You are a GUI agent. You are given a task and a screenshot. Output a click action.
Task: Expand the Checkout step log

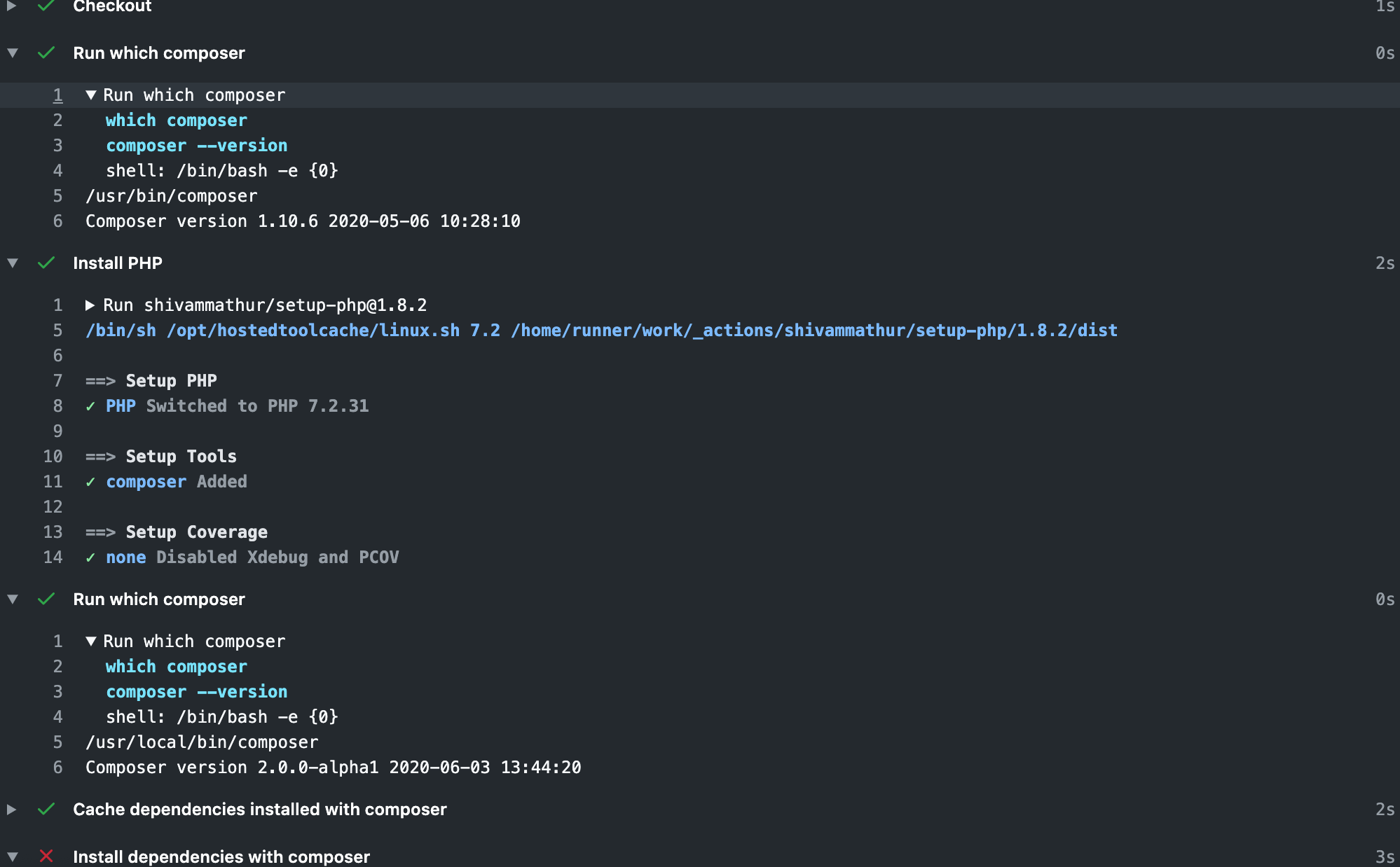click(x=11, y=6)
